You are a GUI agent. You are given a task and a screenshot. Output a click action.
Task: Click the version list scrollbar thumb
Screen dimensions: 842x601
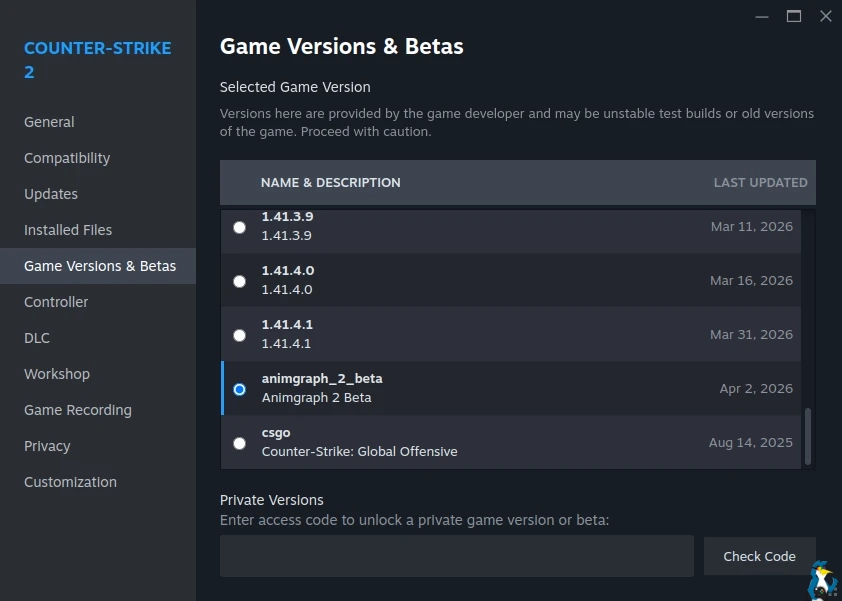point(808,435)
